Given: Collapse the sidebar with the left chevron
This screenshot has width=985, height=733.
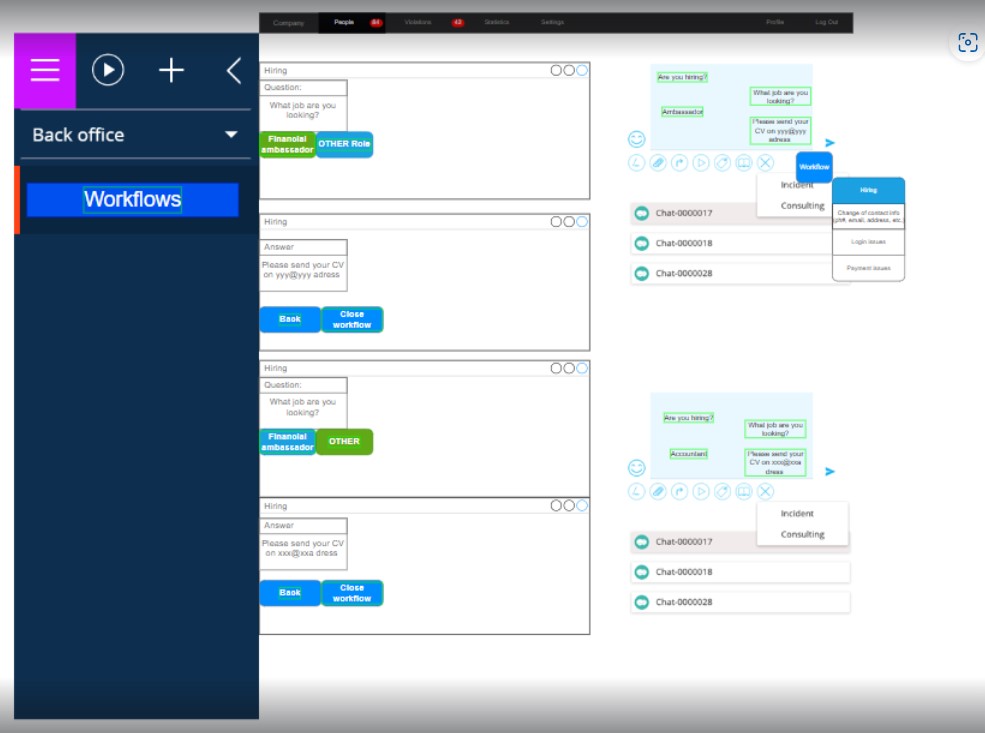Looking at the screenshot, I should tap(234, 70).
